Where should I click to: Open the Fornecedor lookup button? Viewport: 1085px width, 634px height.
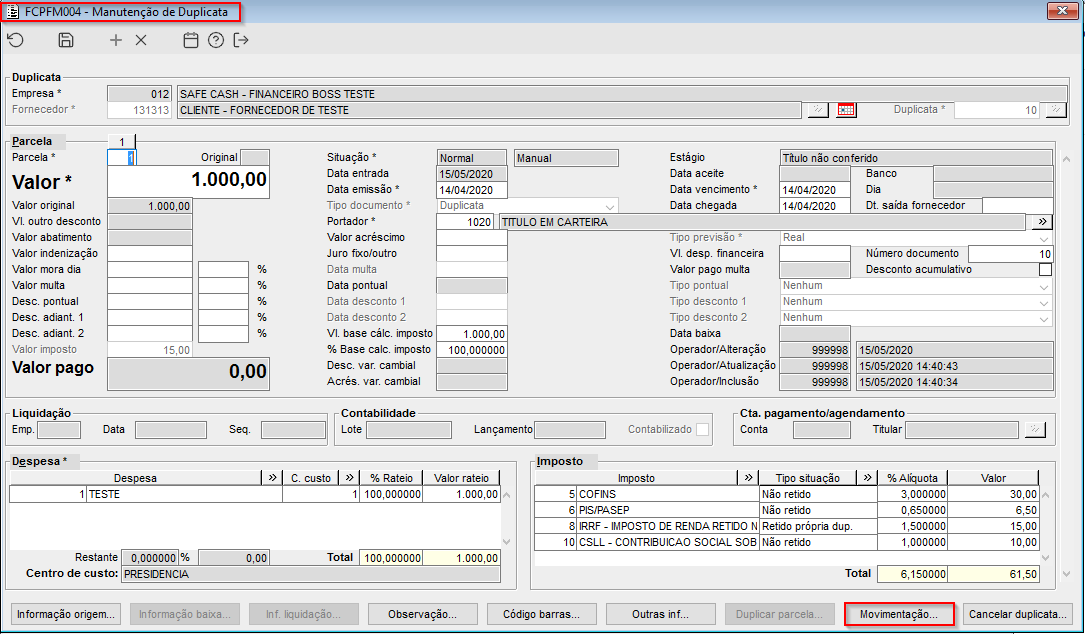click(818, 110)
